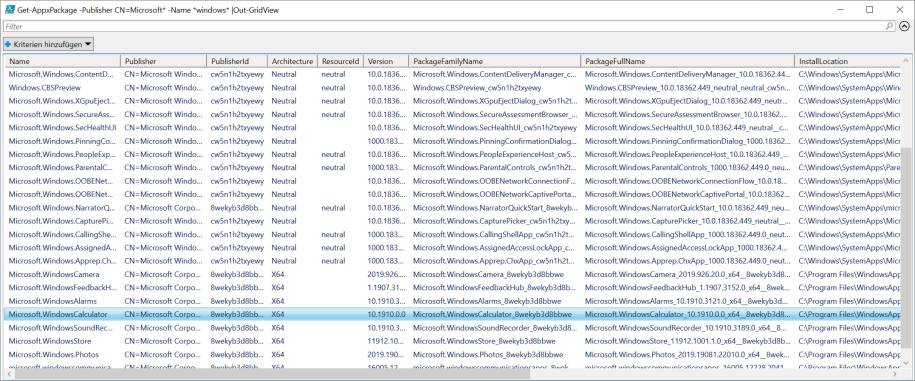Click PackageFullName Microsoft.Windows.OOBENetworkConnectionFlow cell
The height and width of the screenshot is (381, 915).
tap(687, 181)
